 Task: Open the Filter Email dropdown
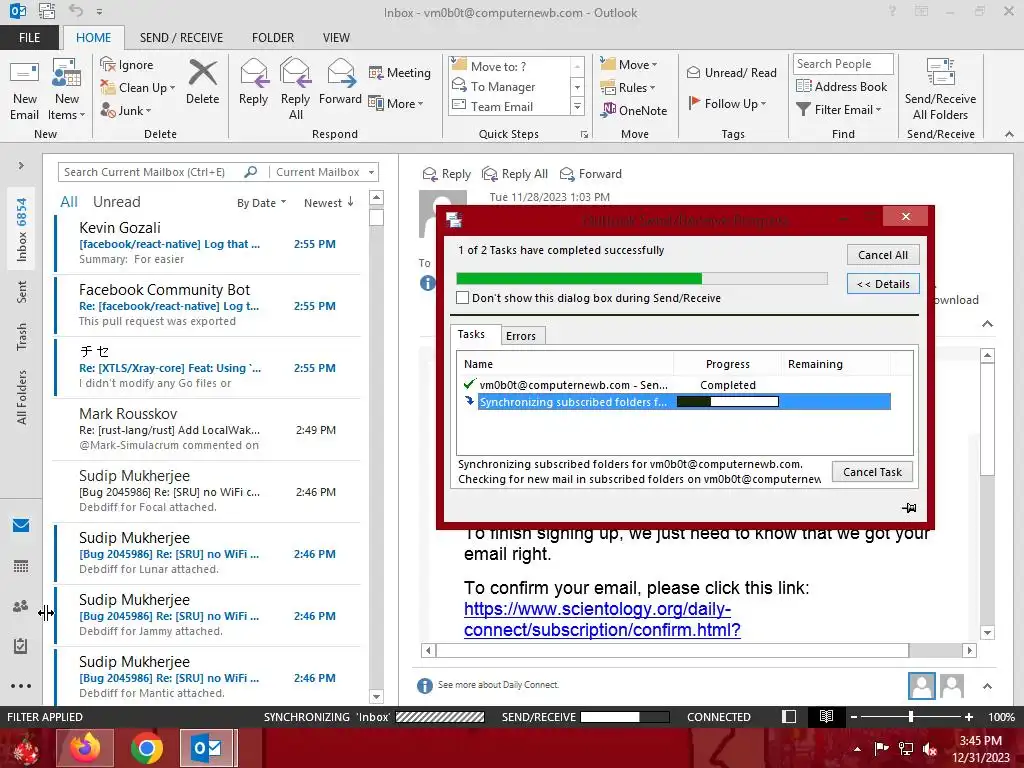point(839,110)
